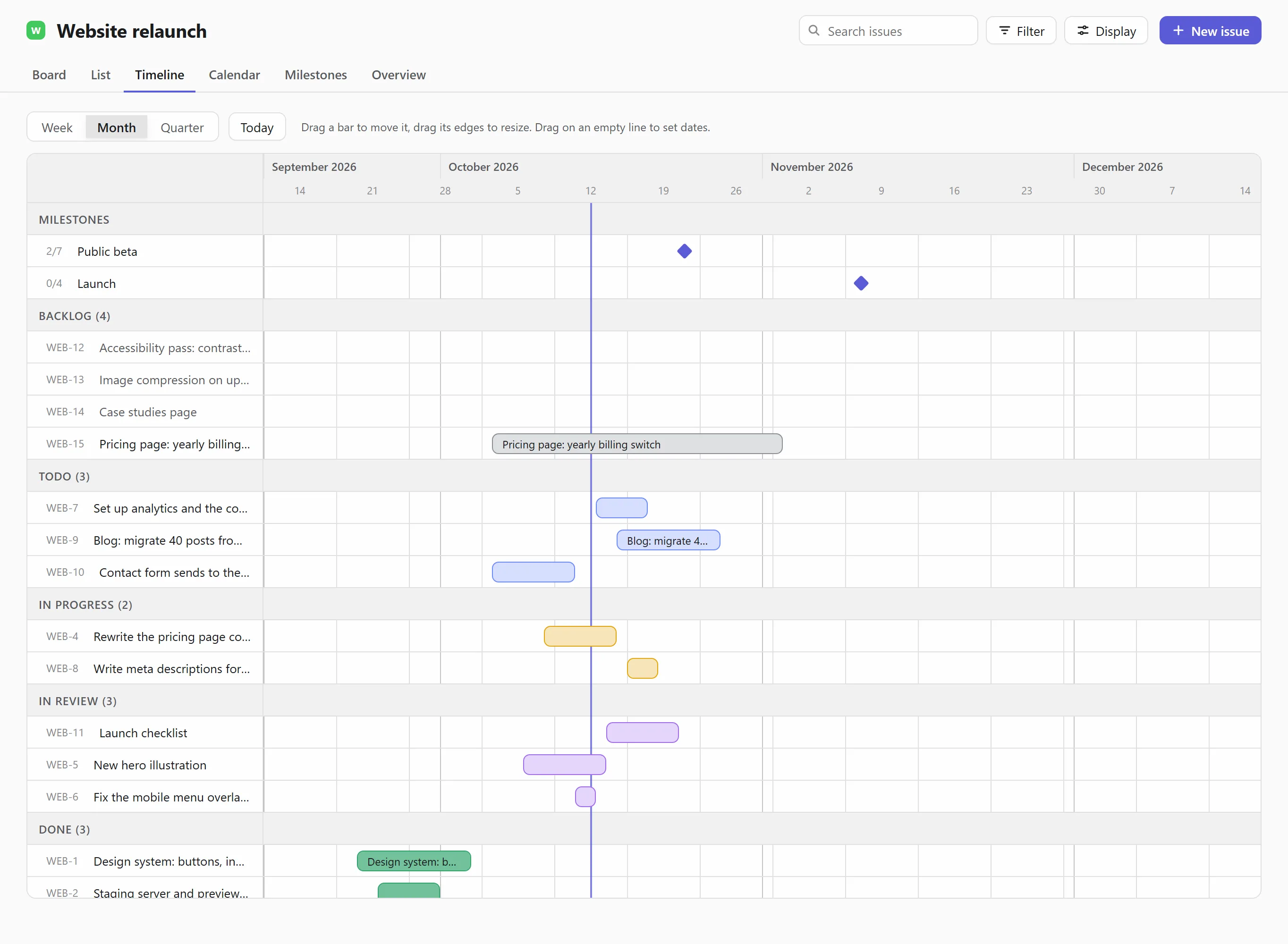Open the List tab

point(101,75)
